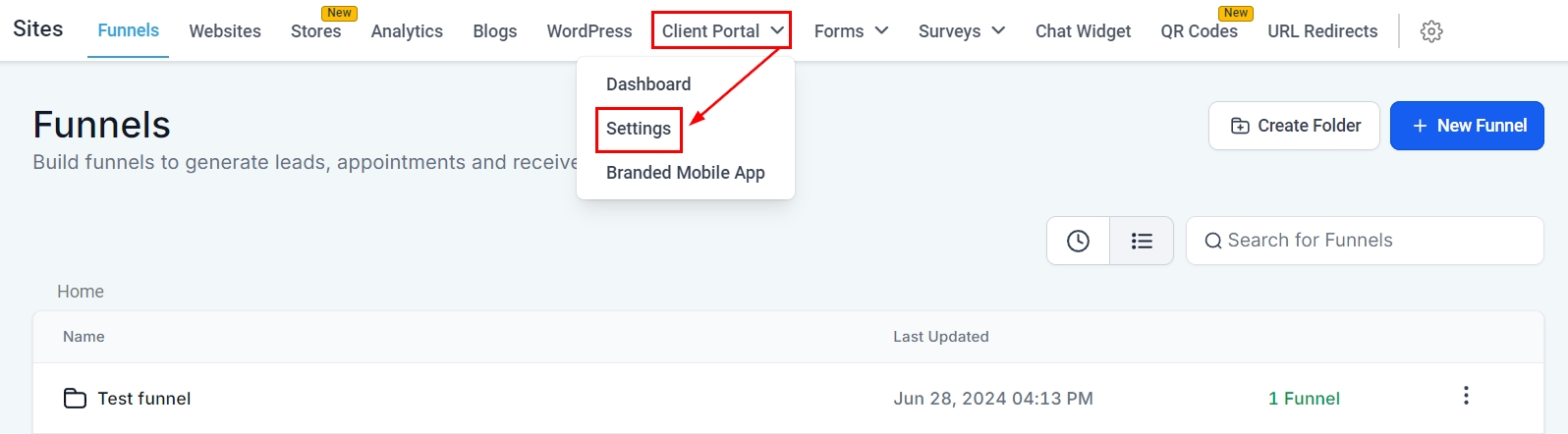
Task: Go to the Websites tab
Action: 225,31
